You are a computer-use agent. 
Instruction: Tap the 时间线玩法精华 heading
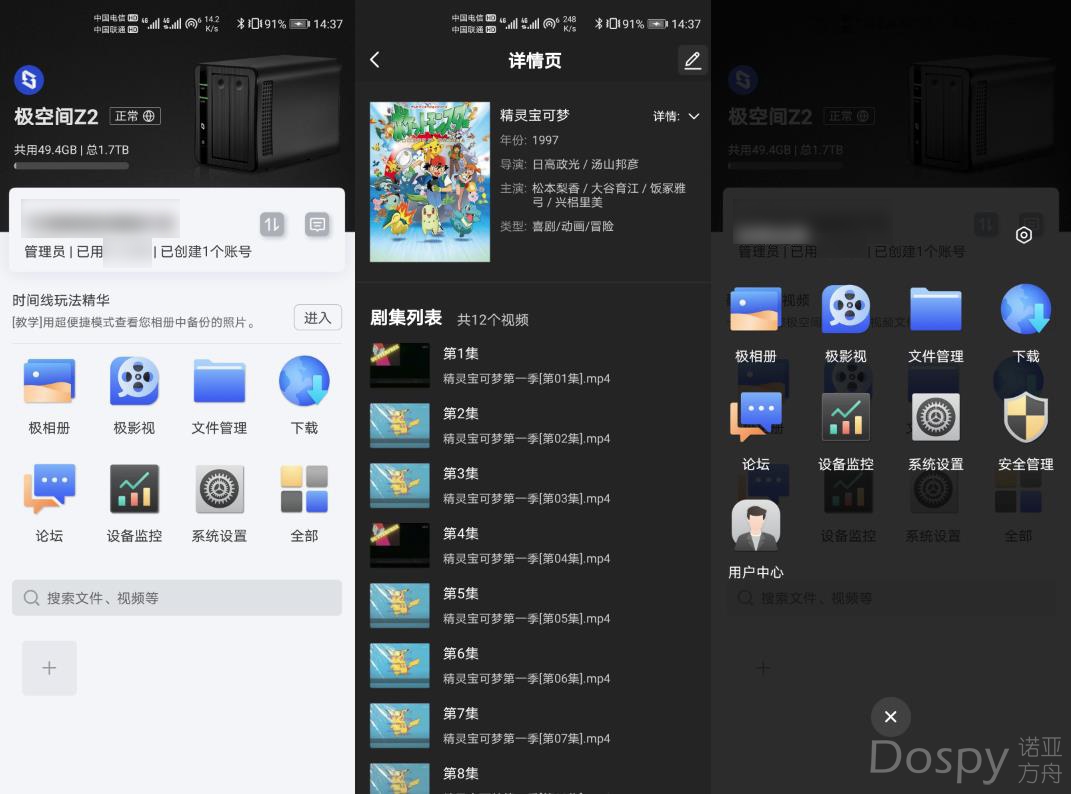61,300
